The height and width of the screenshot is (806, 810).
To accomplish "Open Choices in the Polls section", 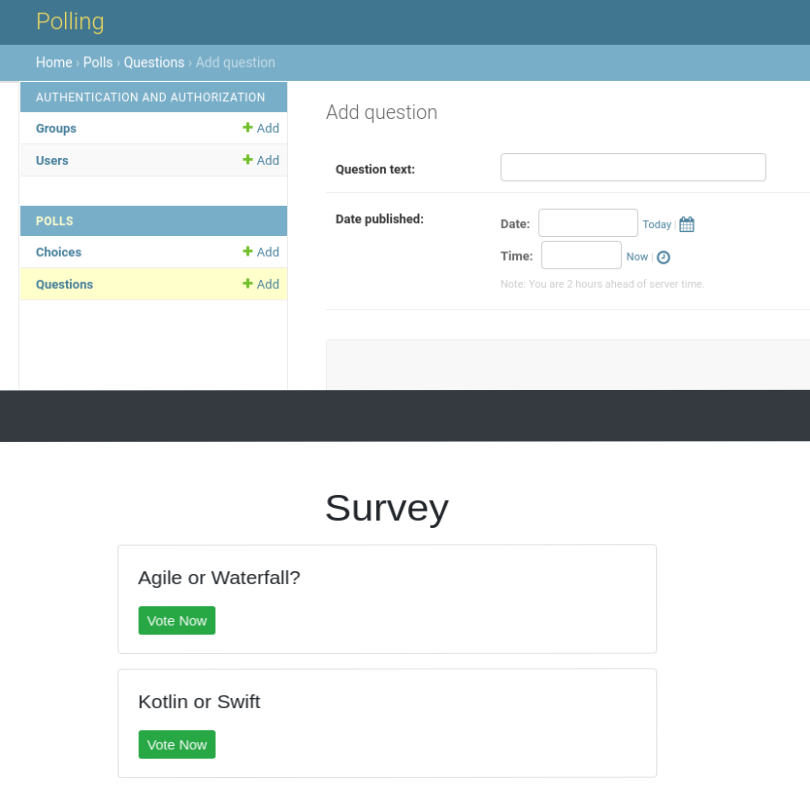I will point(59,252).
